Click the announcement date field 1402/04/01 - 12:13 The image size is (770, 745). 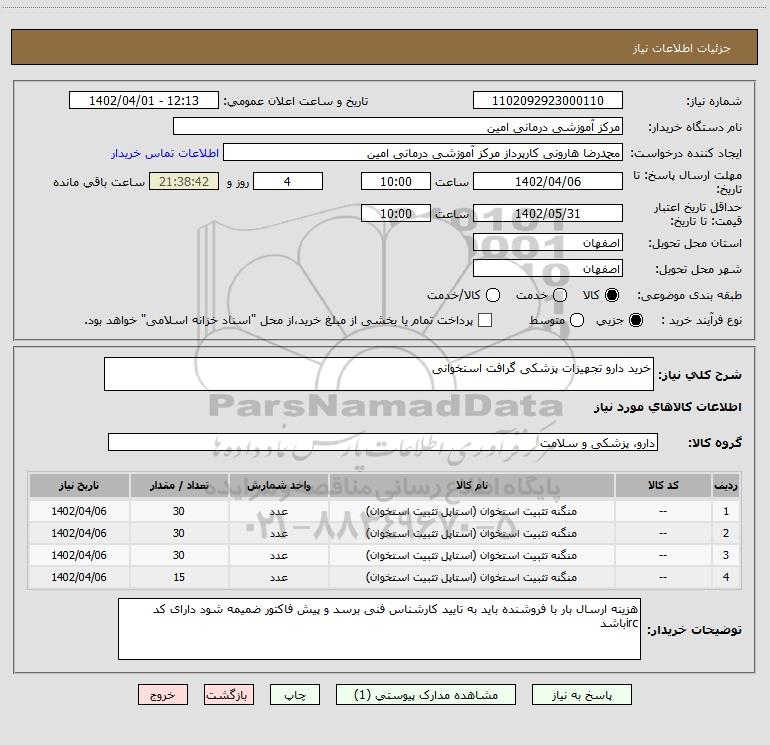[x=144, y=101]
